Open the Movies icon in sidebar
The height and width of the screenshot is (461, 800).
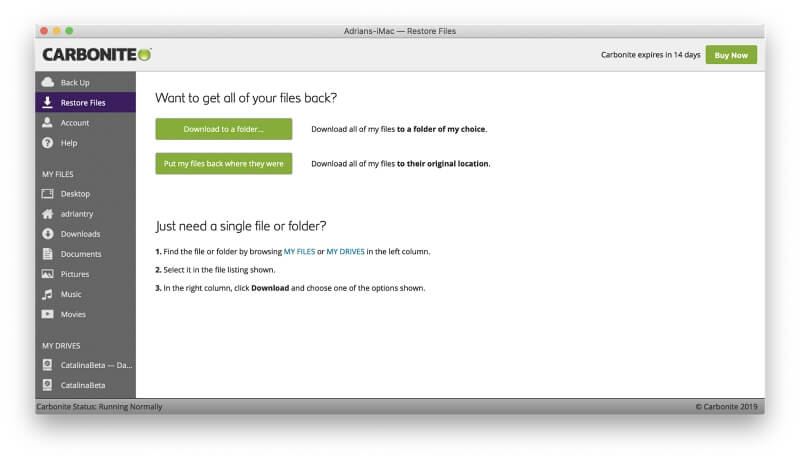click(x=47, y=314)
